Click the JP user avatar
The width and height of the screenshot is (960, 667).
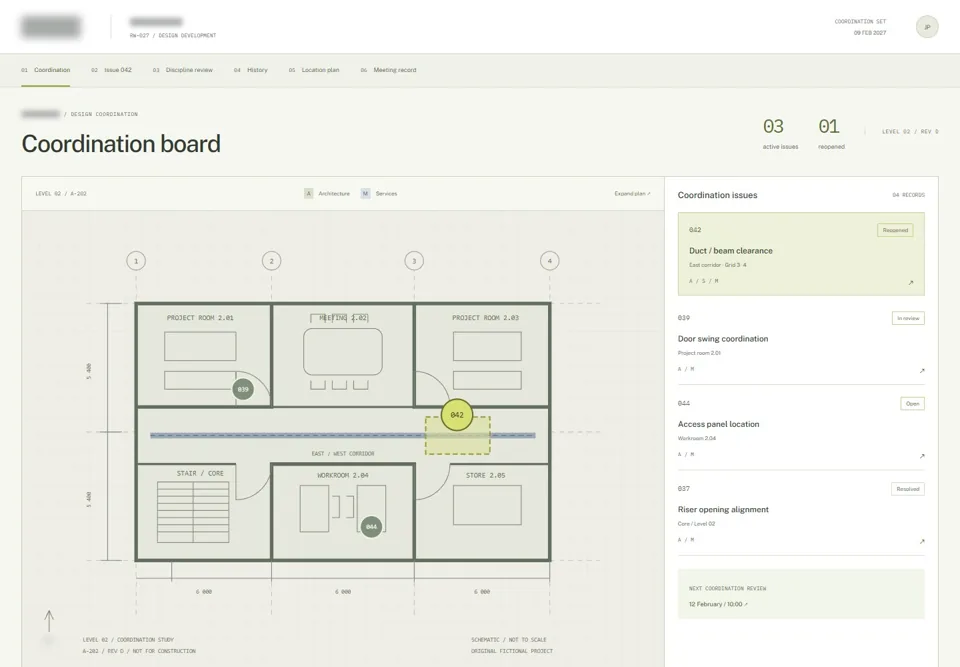point(927,27)
